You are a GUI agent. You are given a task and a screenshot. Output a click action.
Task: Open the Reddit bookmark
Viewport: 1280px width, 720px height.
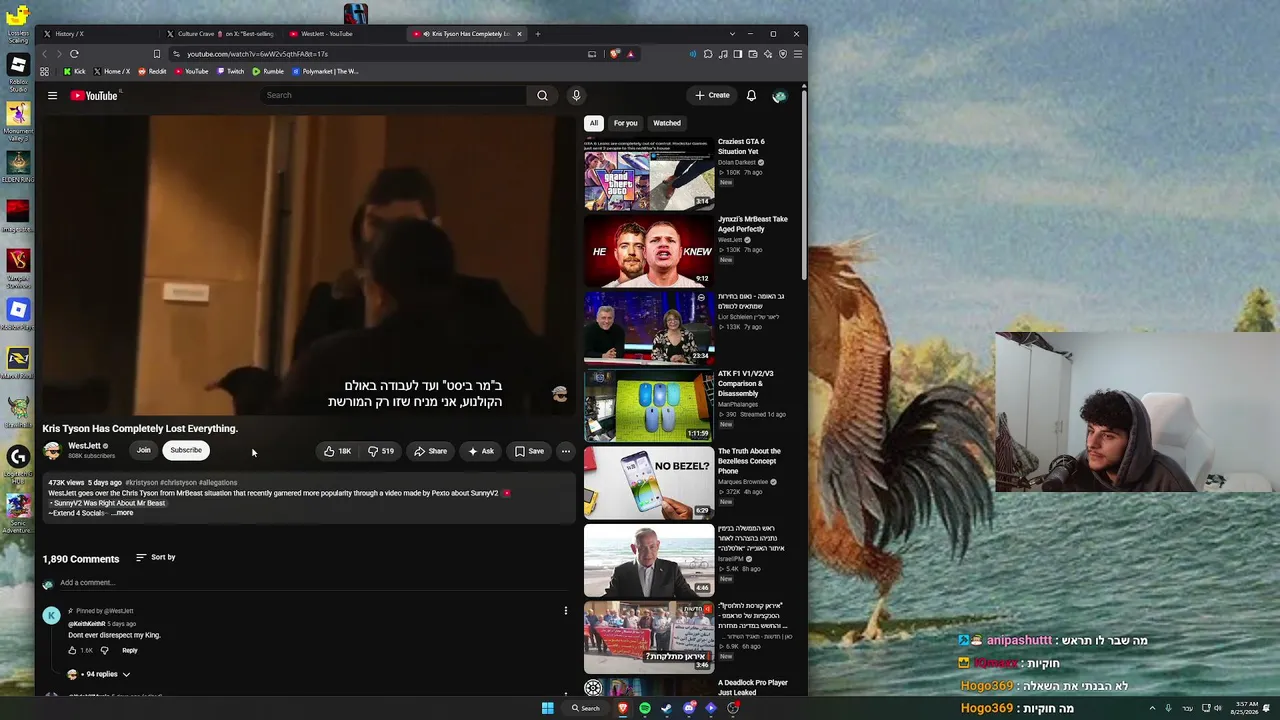(x=152, y=72)
